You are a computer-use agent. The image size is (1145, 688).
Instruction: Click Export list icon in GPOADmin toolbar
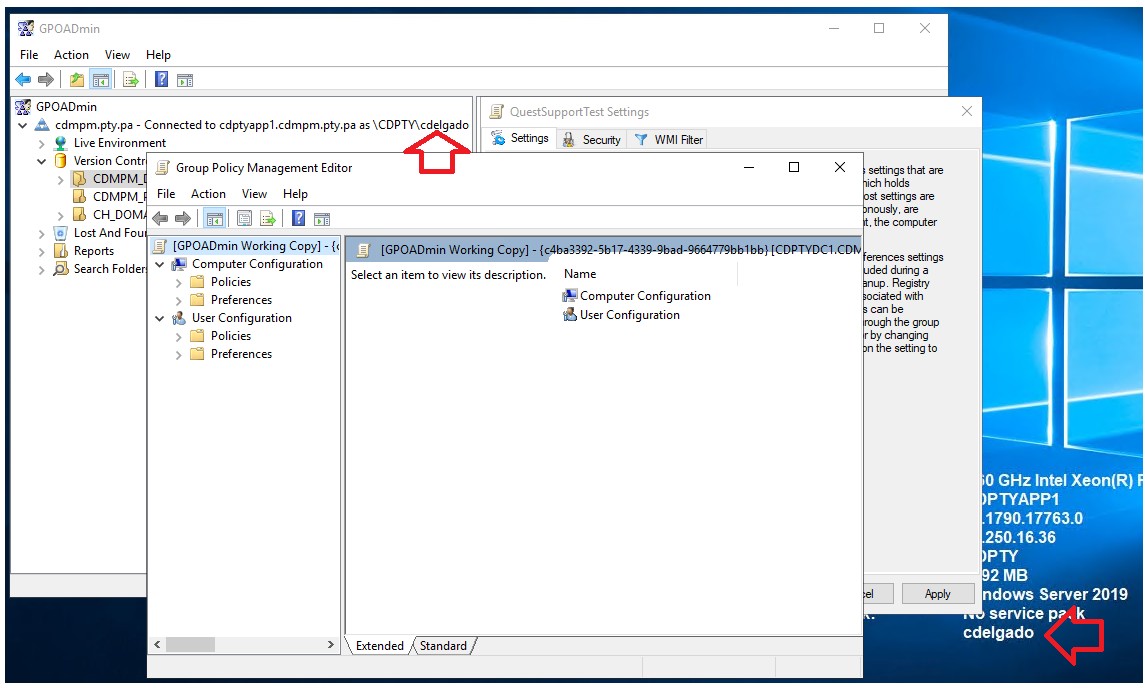(x=131, y=80)
